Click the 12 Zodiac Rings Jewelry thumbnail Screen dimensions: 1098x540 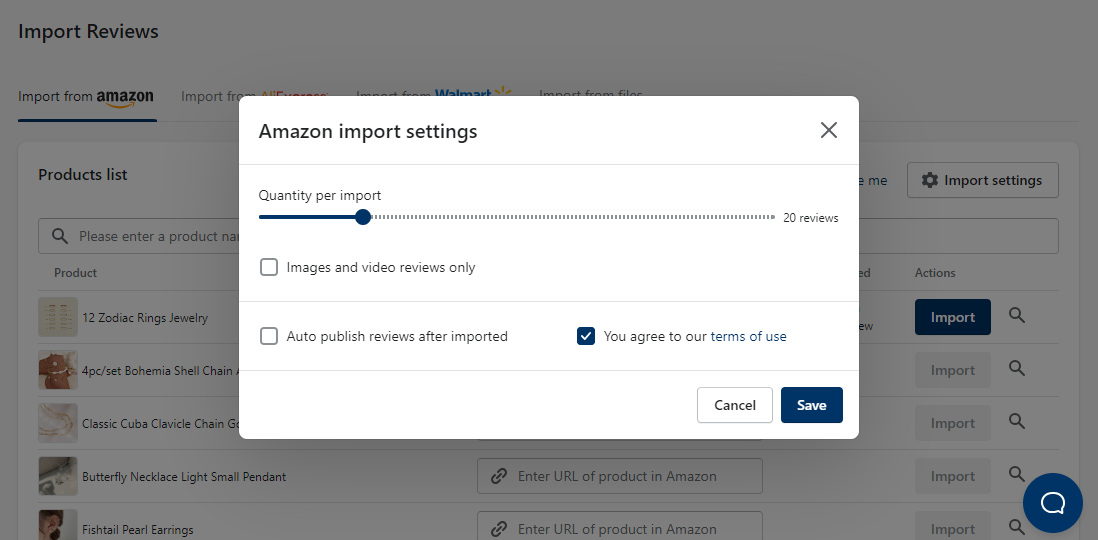[x=58, y=317]
